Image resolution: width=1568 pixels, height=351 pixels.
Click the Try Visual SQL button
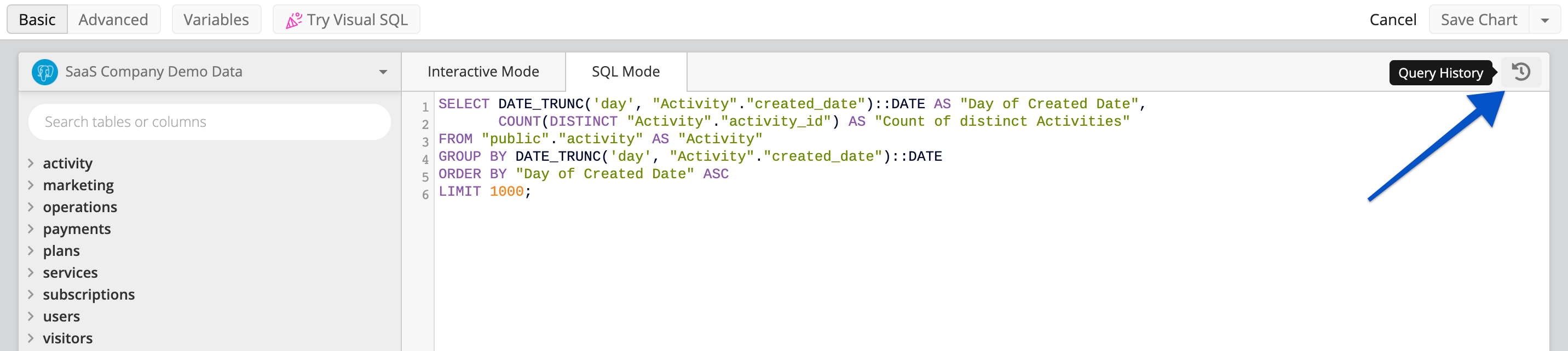tap(347, 20)
